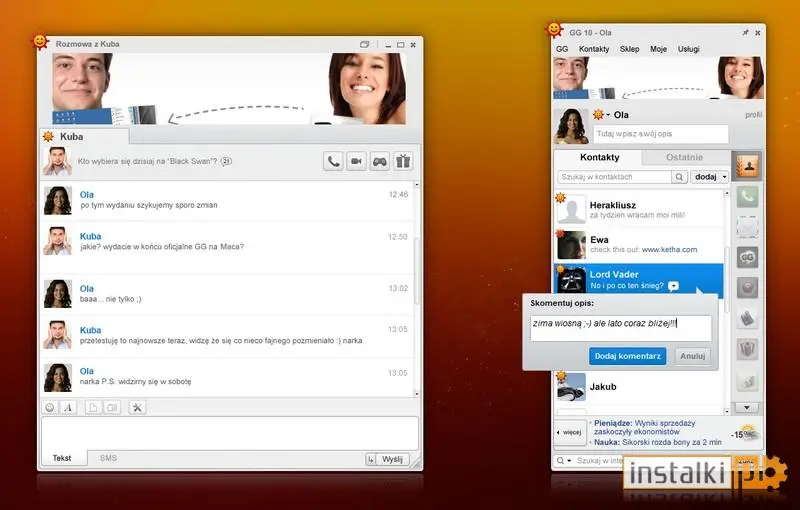Click the comment text box in popup
The height and width of the screenshot is (510, 800).
pos(621,328)
